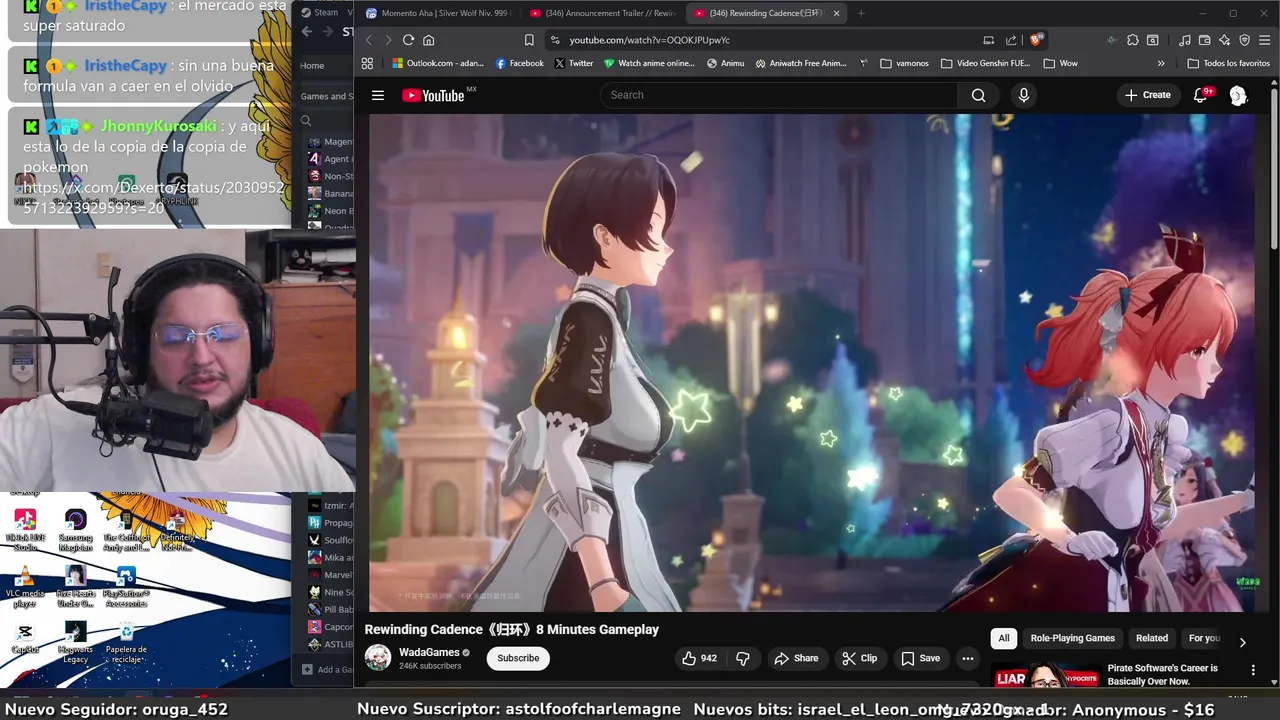Viewport: 1280px width, 720px height.
Task: Go to the YouTube home logo
Action: (x=434, y=95)
